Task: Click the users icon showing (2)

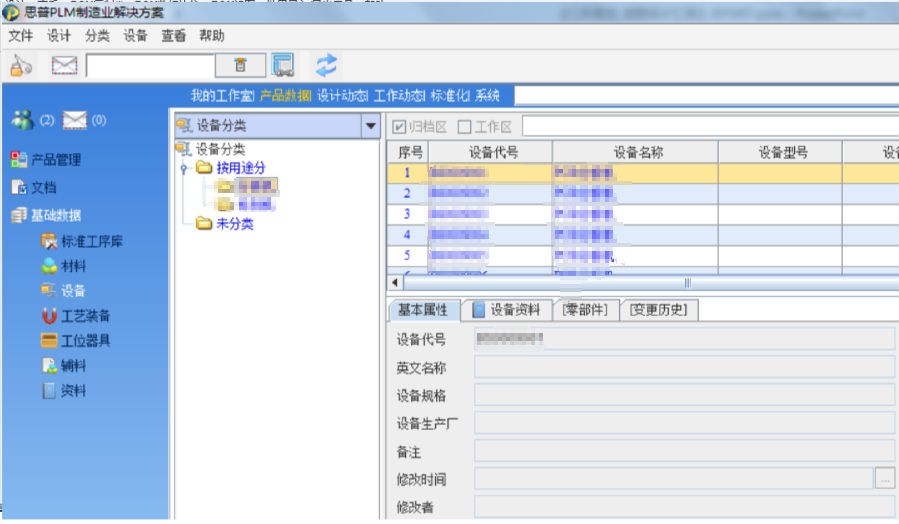Action: [x=22, y=120]
